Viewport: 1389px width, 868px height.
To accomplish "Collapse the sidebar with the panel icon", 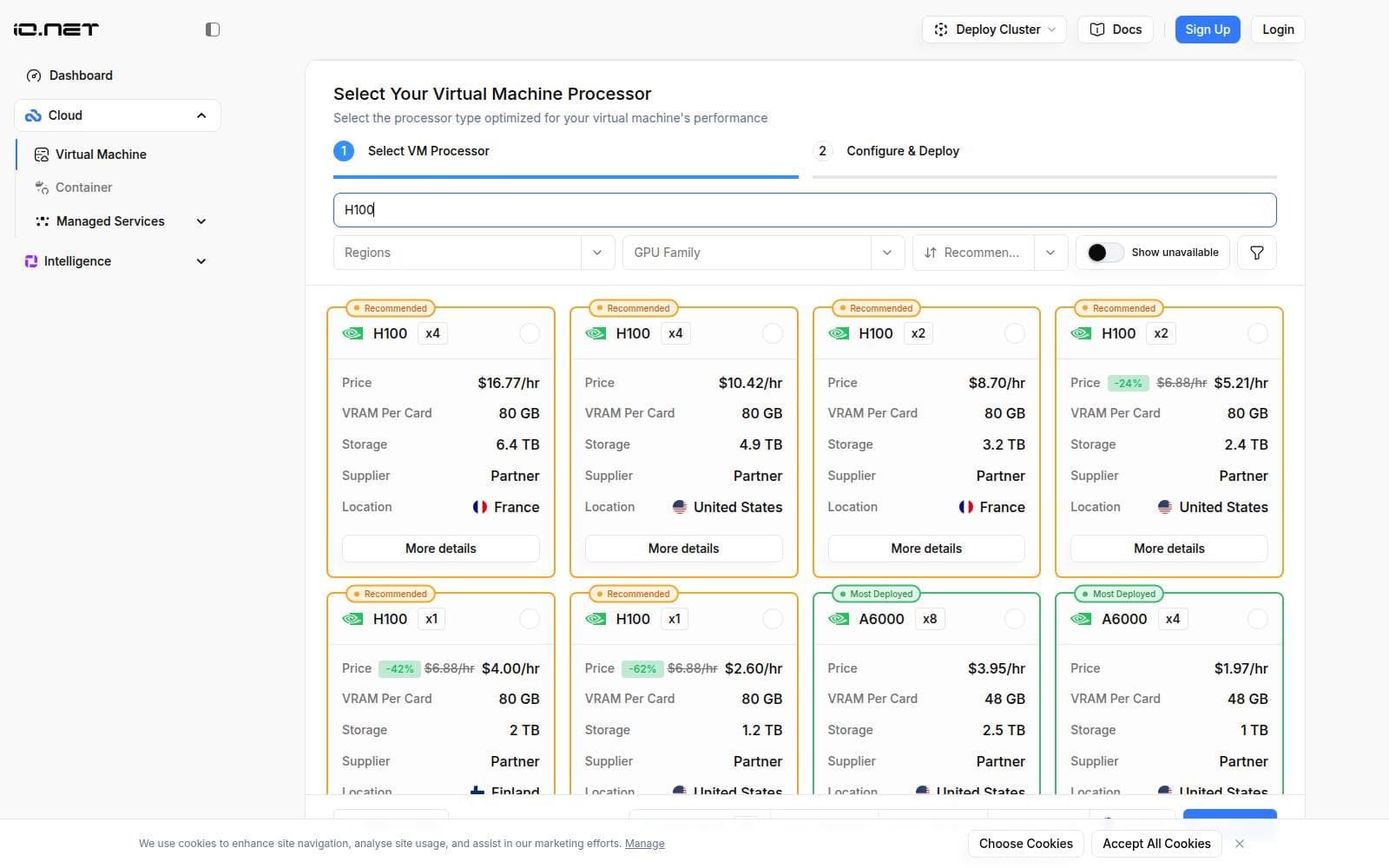I will (213, 30).
